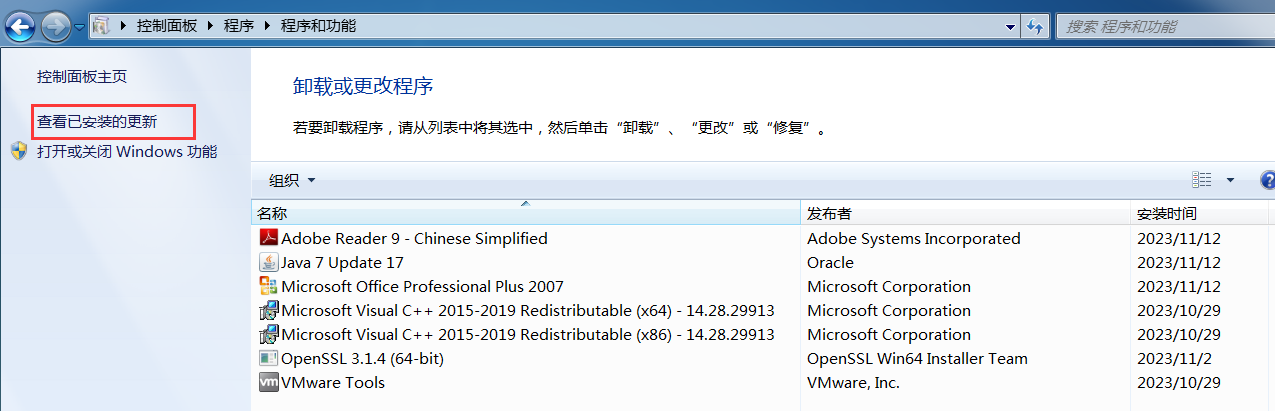This screenshot has width=1275, height=411.
Task: Click publisher VMware, Inc. cell
Action: tap(853, 382)
